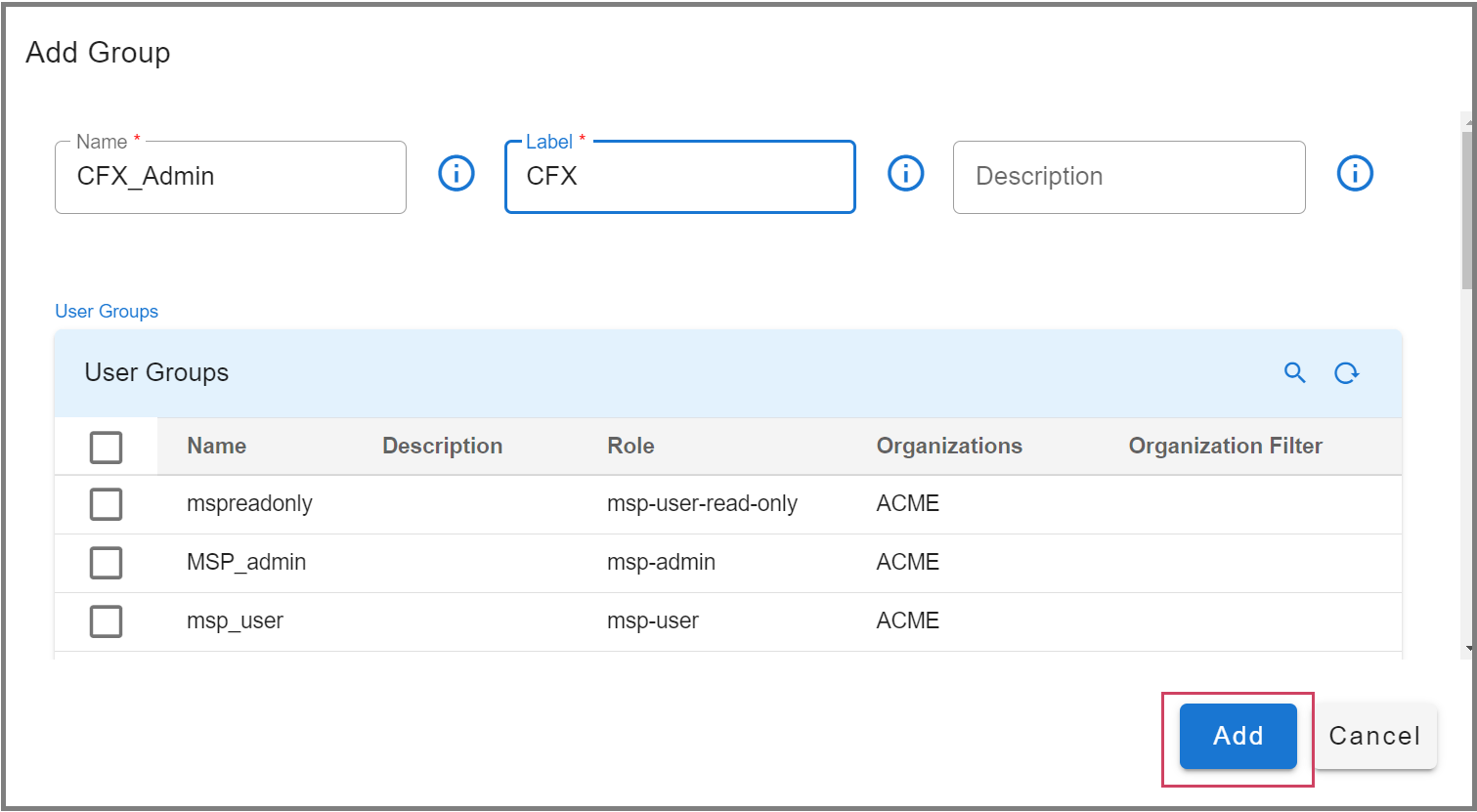The width and height of the screenshot is (1477, 812).
Task: Click the Role column header
Action: pyautogui.click(x=630, y=446)
